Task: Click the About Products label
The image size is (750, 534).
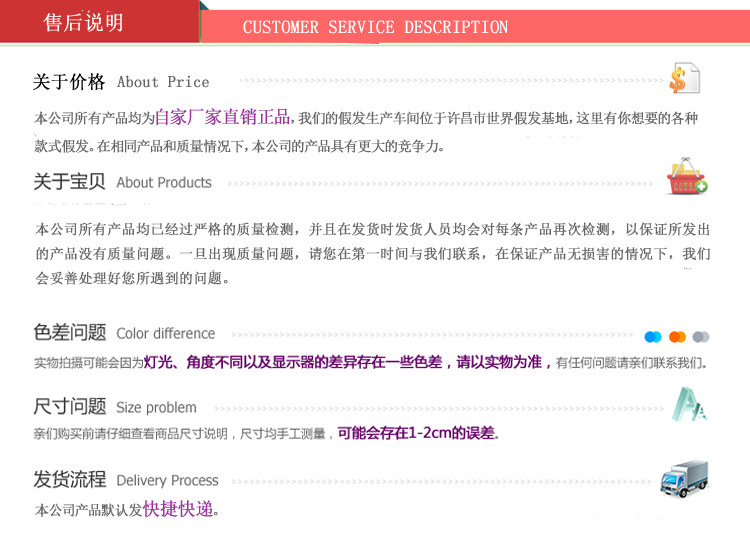Action: 164,182
